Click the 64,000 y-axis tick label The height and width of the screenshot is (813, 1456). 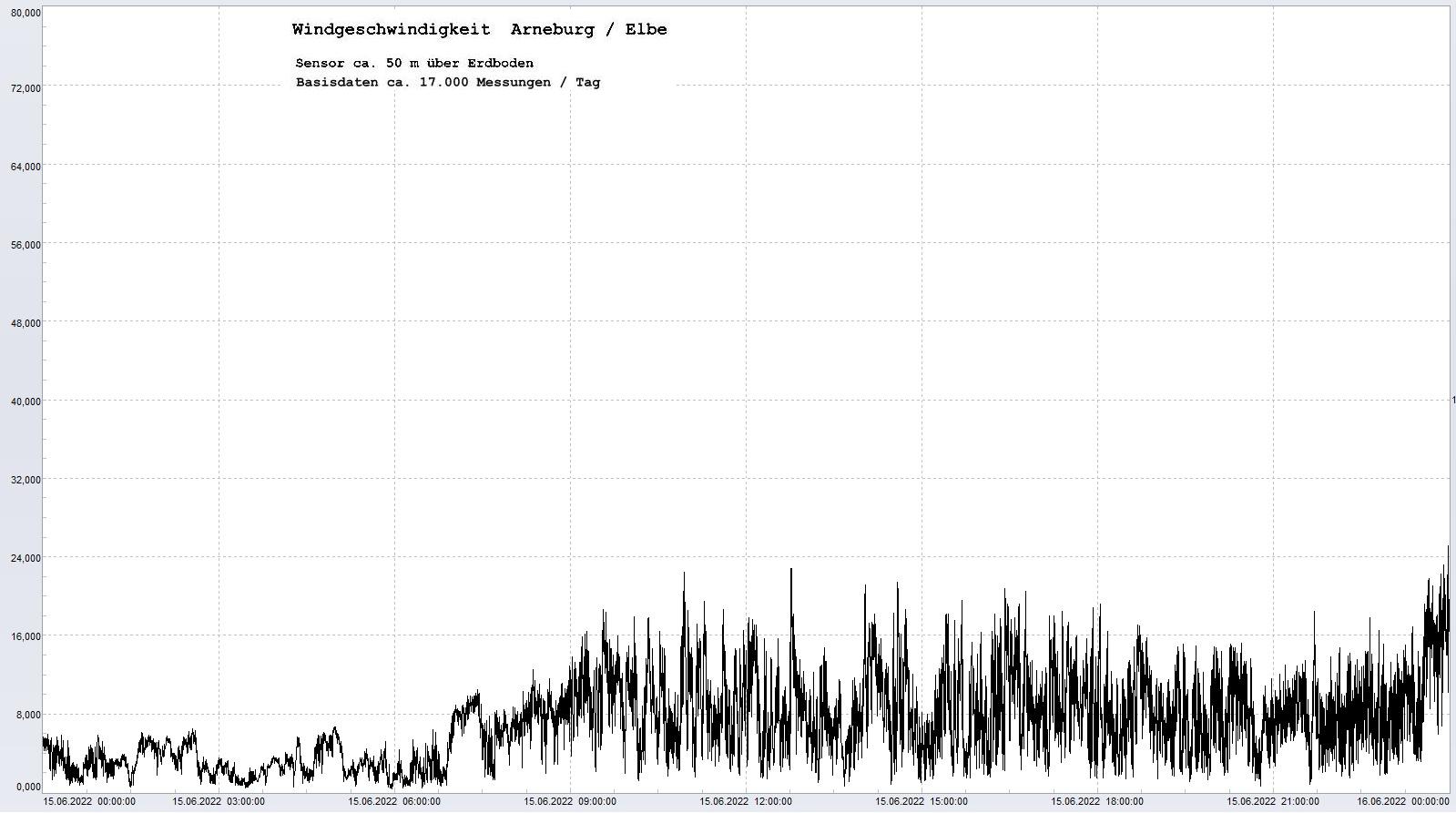(24, 167)
